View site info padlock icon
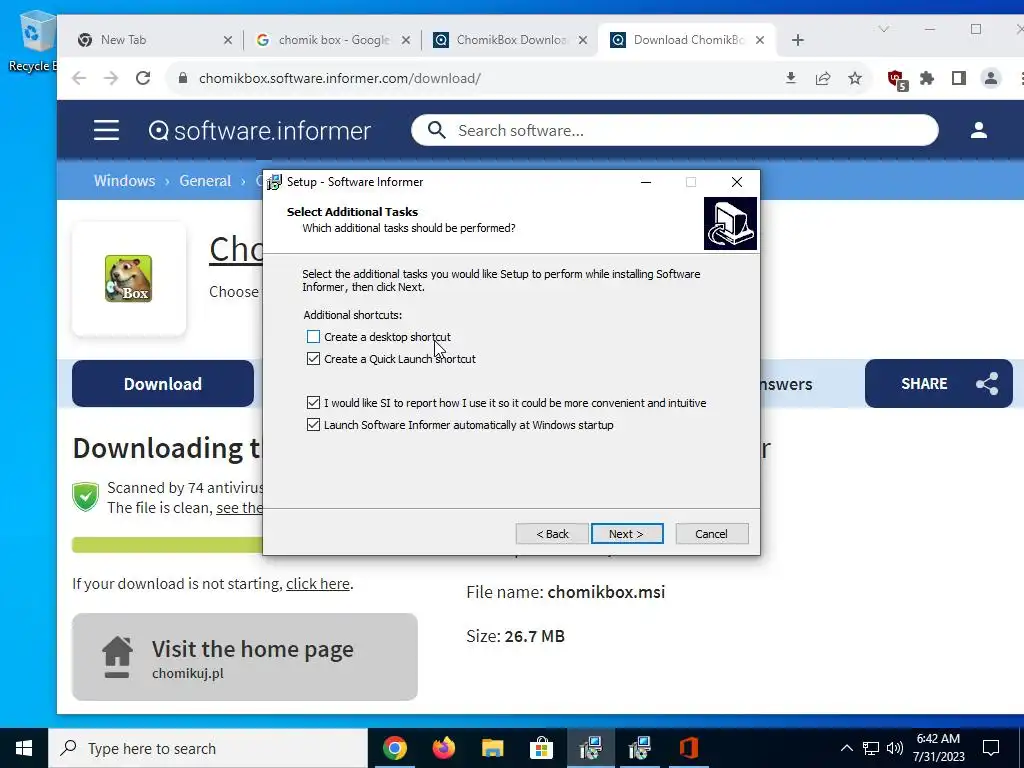This screenshot has height=768, width=1024. tap(183, 78)
